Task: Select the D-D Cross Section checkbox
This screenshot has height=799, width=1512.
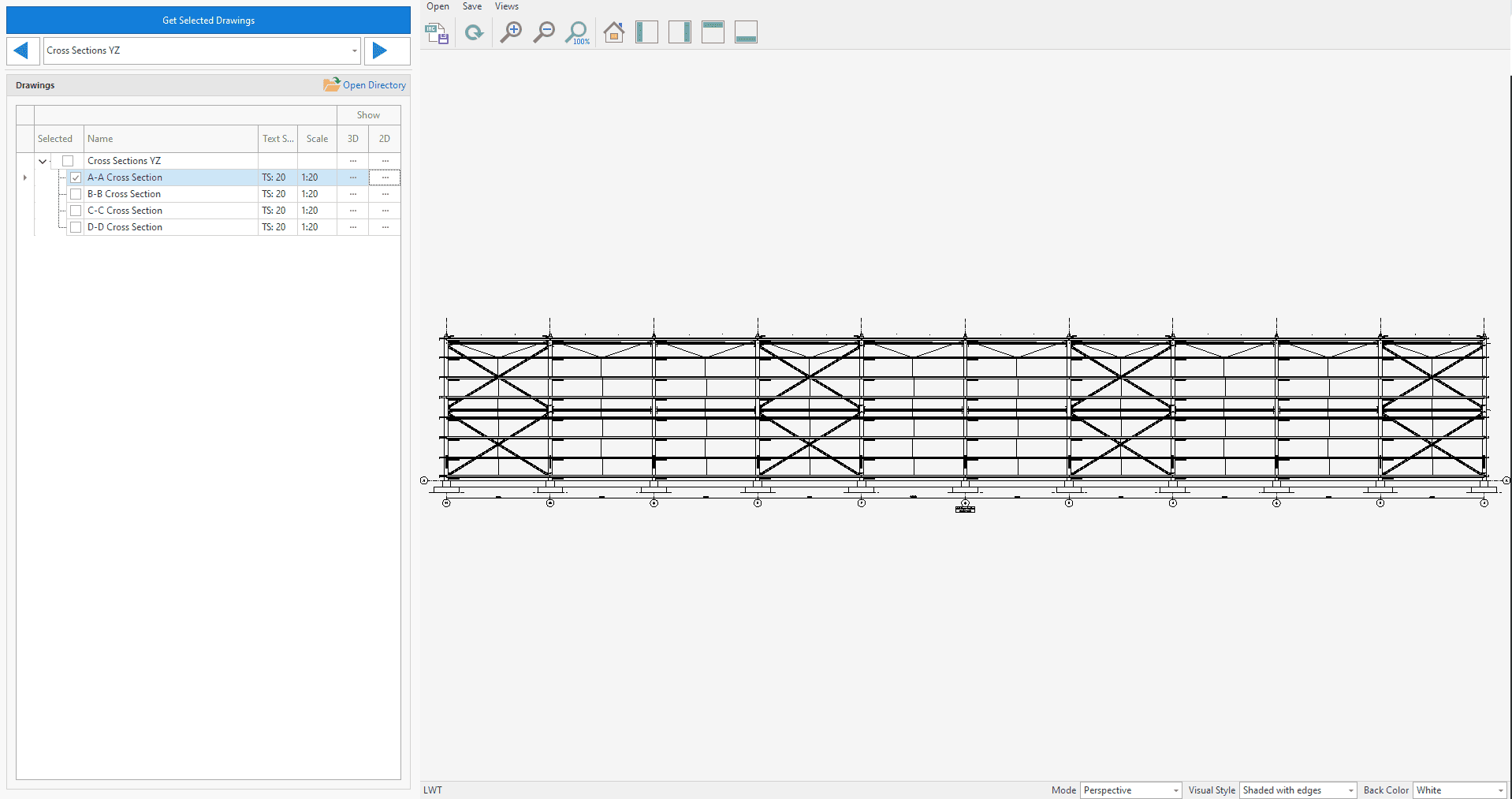Action: click(x=76, y=227)
